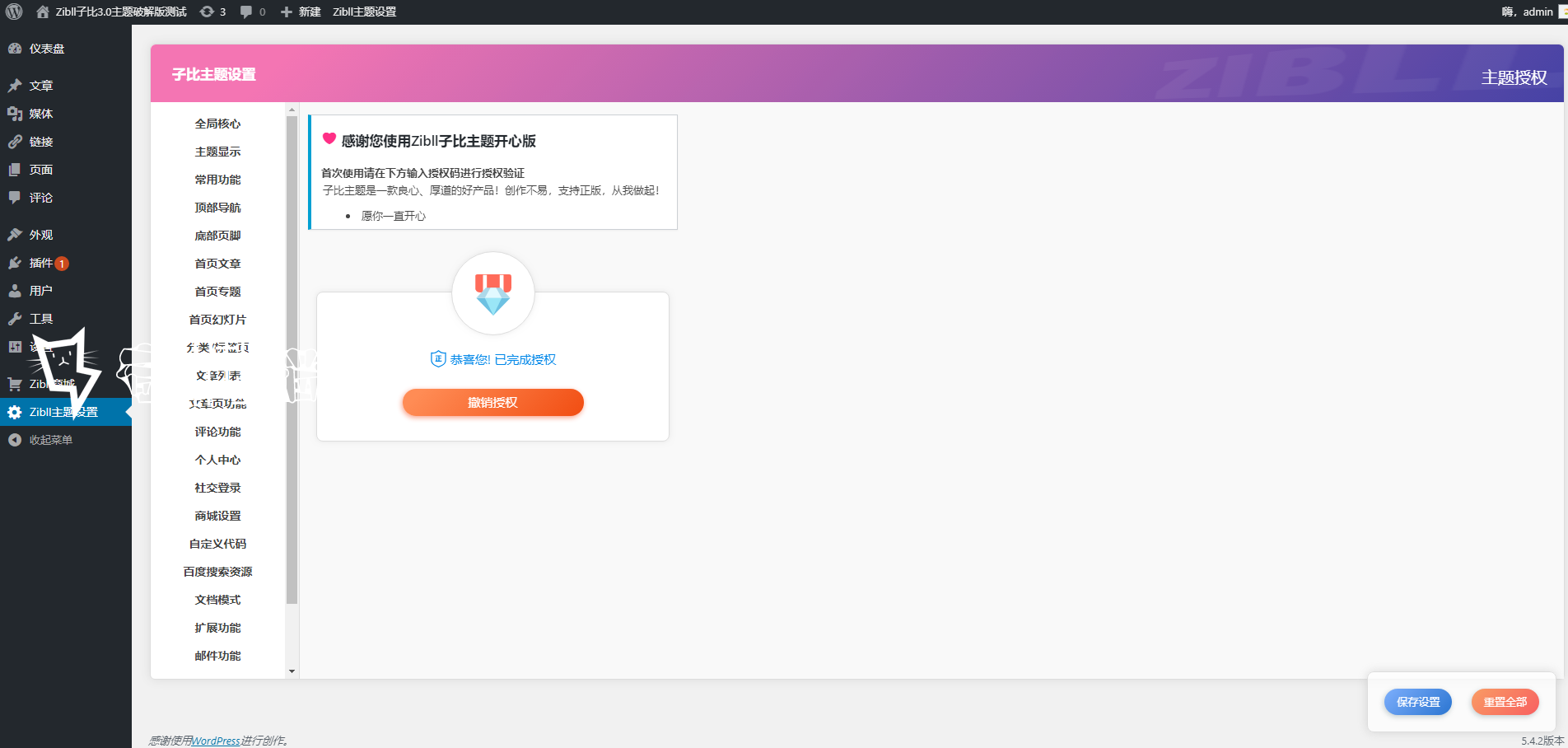Screen dimensions: 1568x748
Task: Select the 邮件功能 settings tab
Action: click(x=218, y=656)
